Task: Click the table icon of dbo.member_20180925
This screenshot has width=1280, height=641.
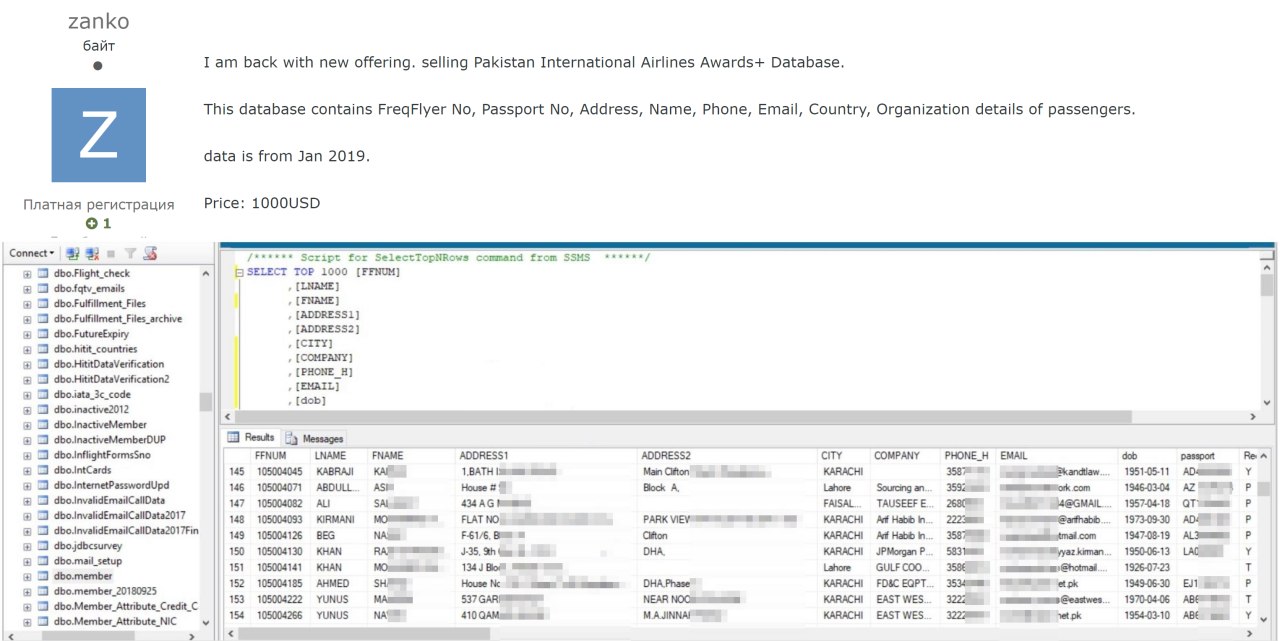Action: [43, 592]
